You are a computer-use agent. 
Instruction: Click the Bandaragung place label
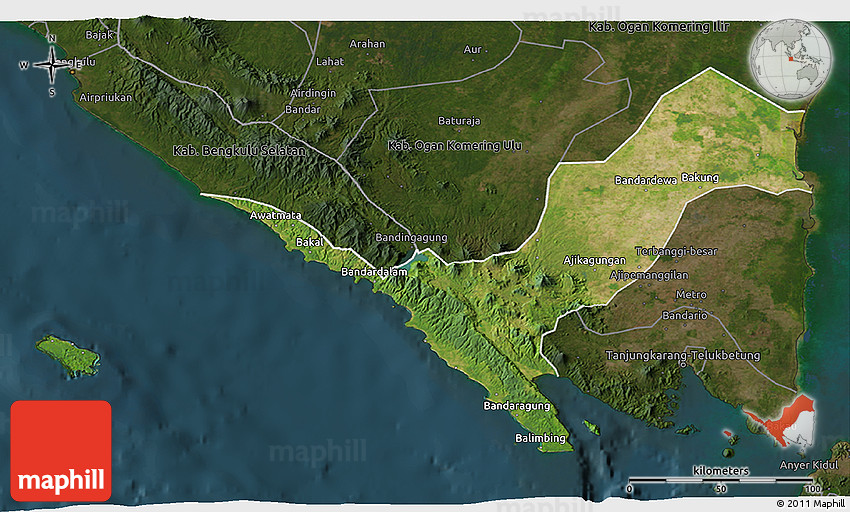point(516,406)
